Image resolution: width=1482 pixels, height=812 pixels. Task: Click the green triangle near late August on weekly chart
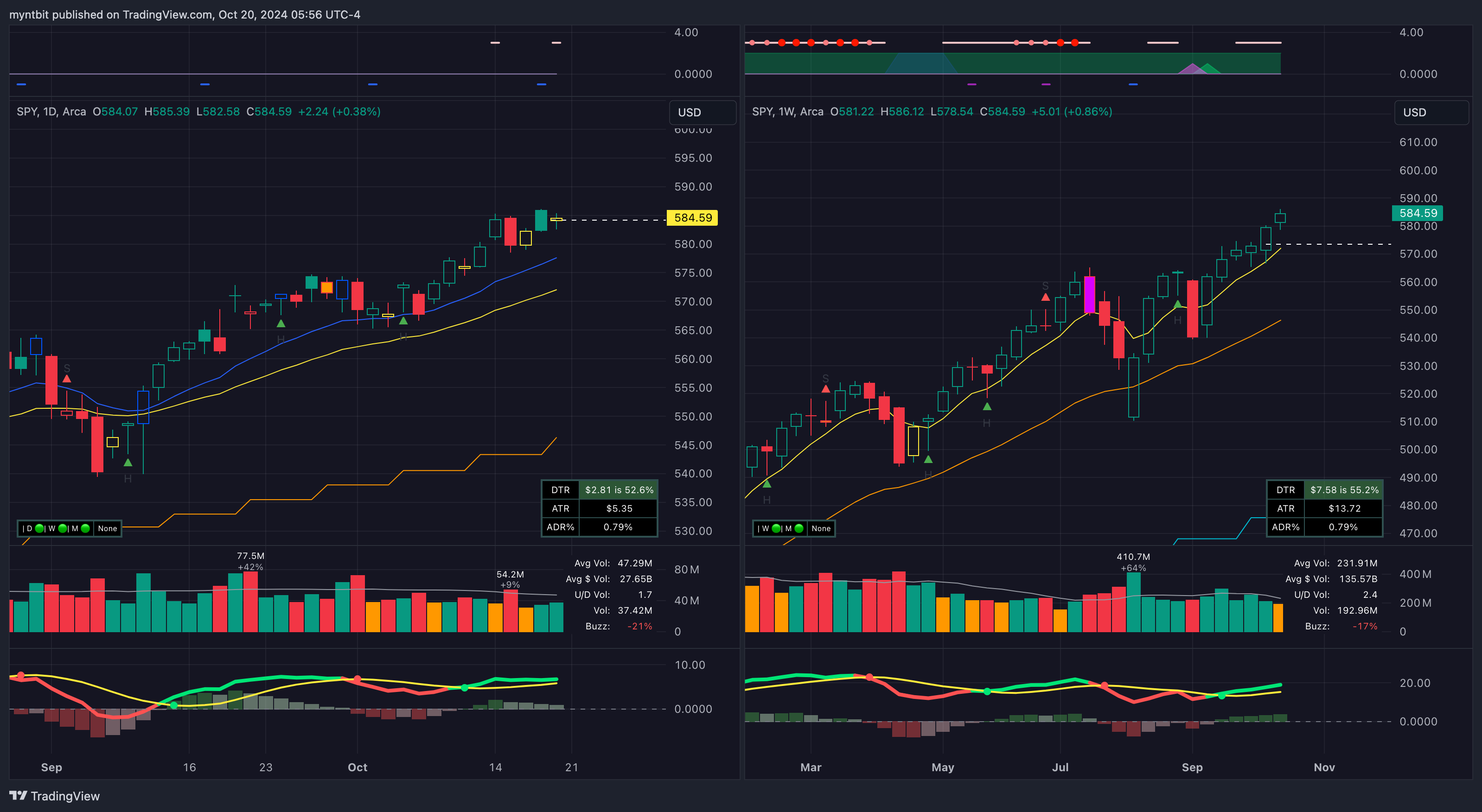click(1178, 304)
